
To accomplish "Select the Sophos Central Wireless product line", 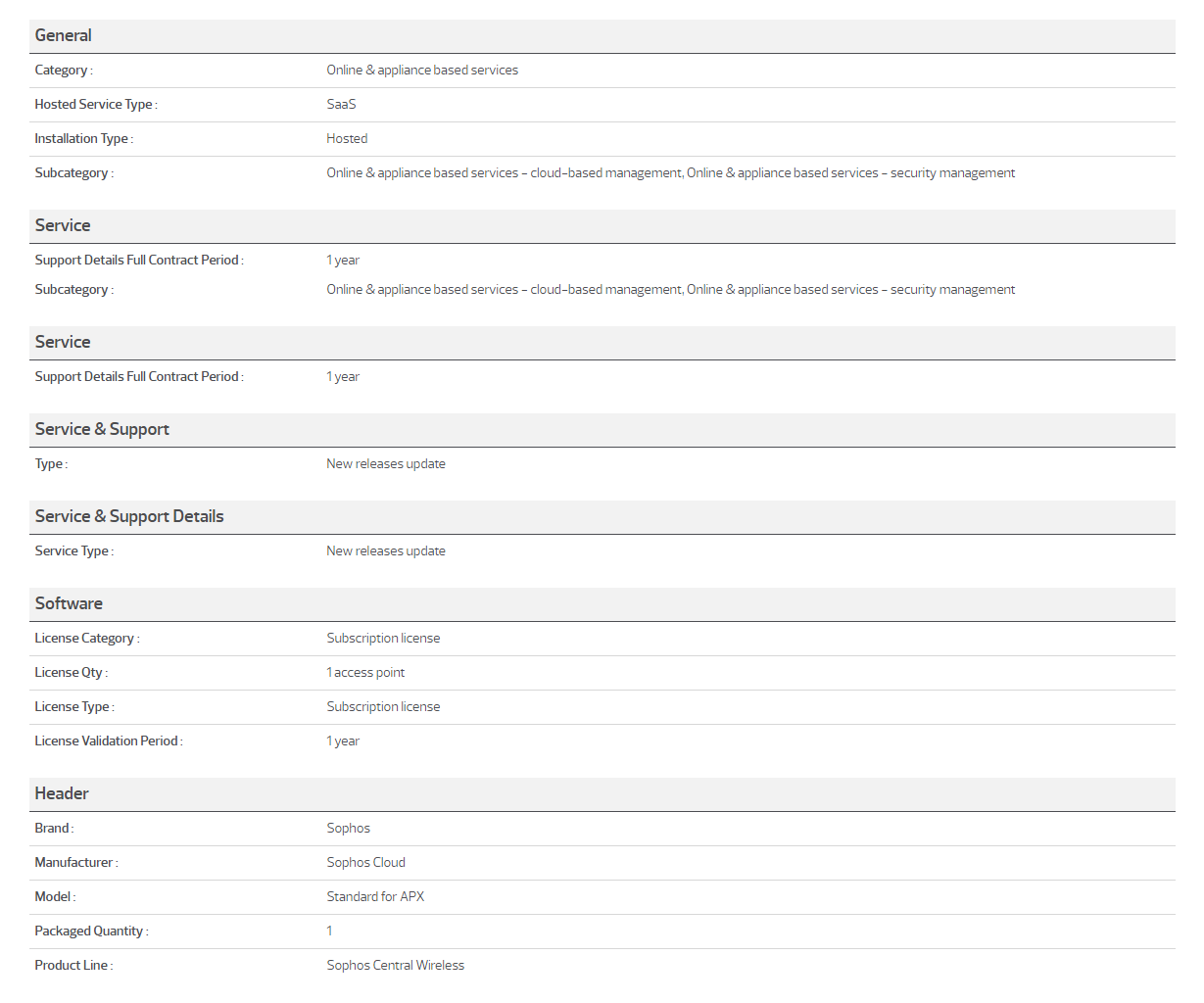I will pyautogui.click(x=395, y=966).
